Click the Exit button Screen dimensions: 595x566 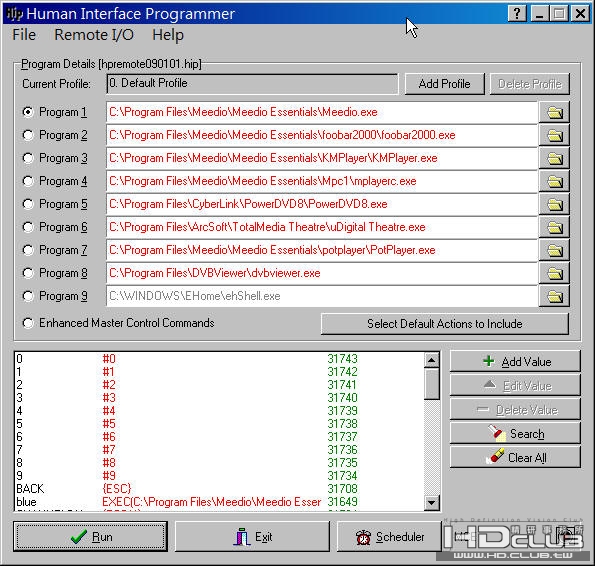(252, 536)
